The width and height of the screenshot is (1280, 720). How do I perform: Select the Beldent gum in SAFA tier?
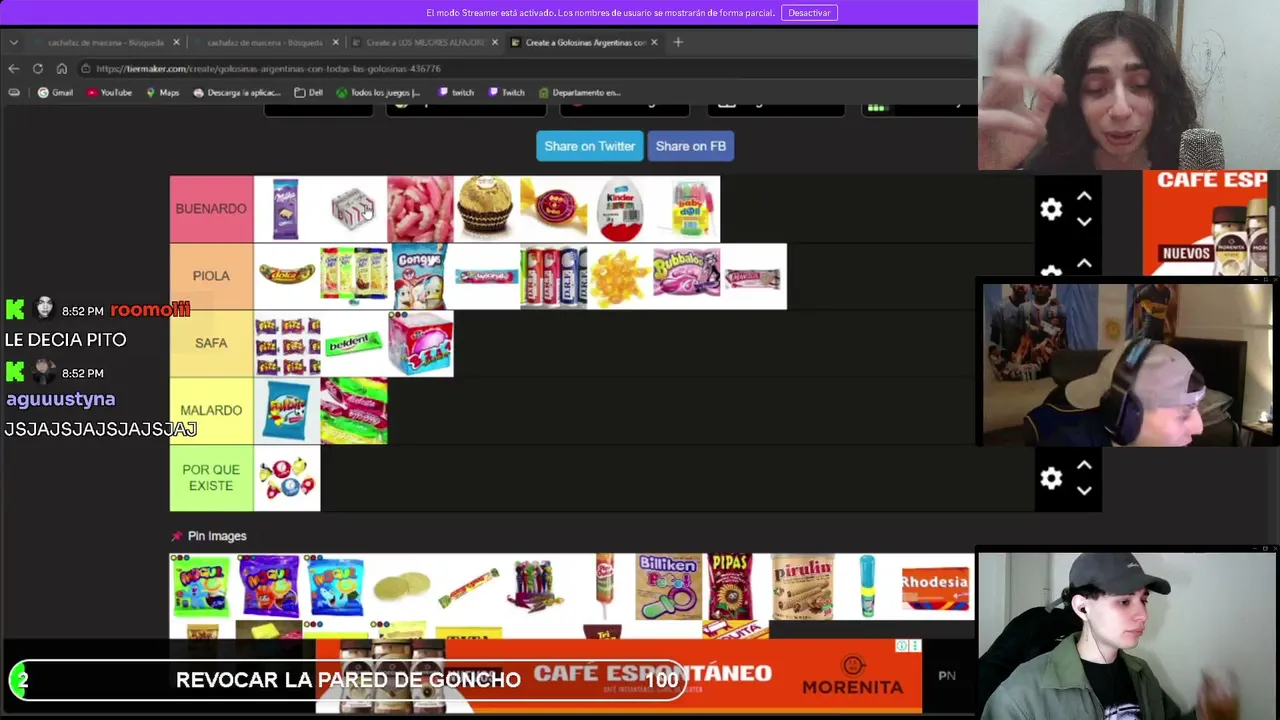353,343
